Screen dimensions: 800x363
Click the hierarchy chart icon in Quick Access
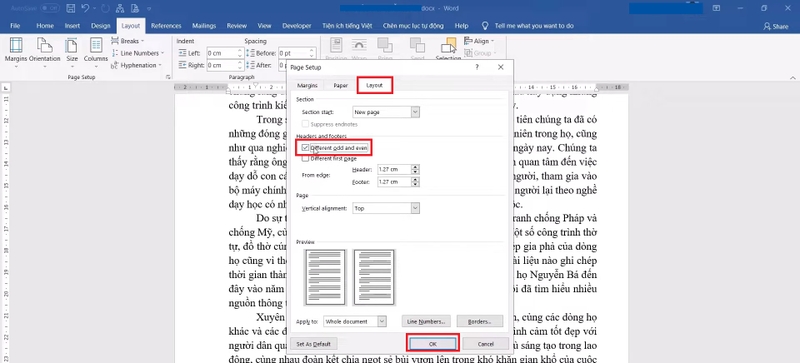pos(120,8)
